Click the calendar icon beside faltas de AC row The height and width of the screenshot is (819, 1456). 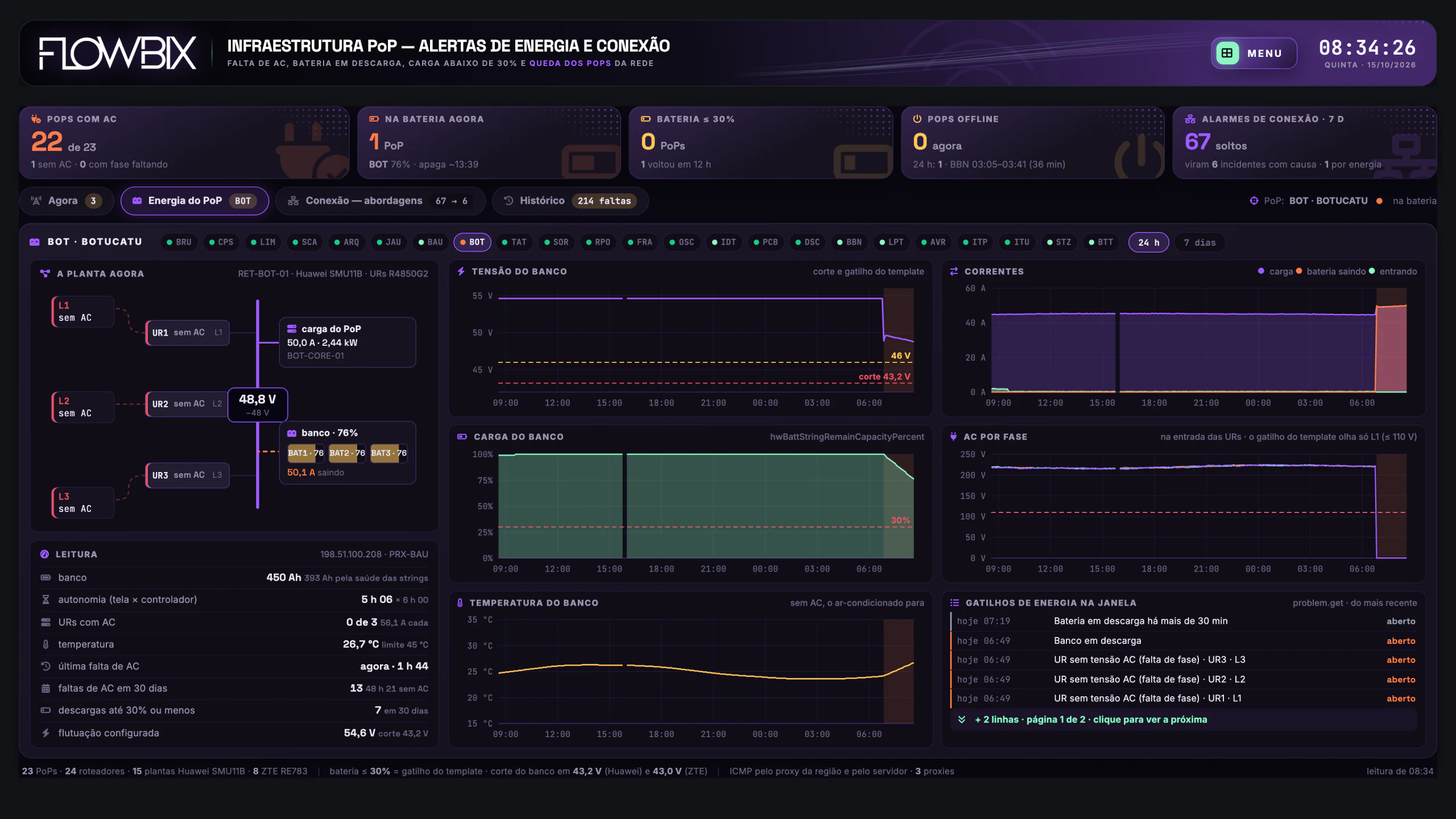pyautogui.click(x=45, y=688)
